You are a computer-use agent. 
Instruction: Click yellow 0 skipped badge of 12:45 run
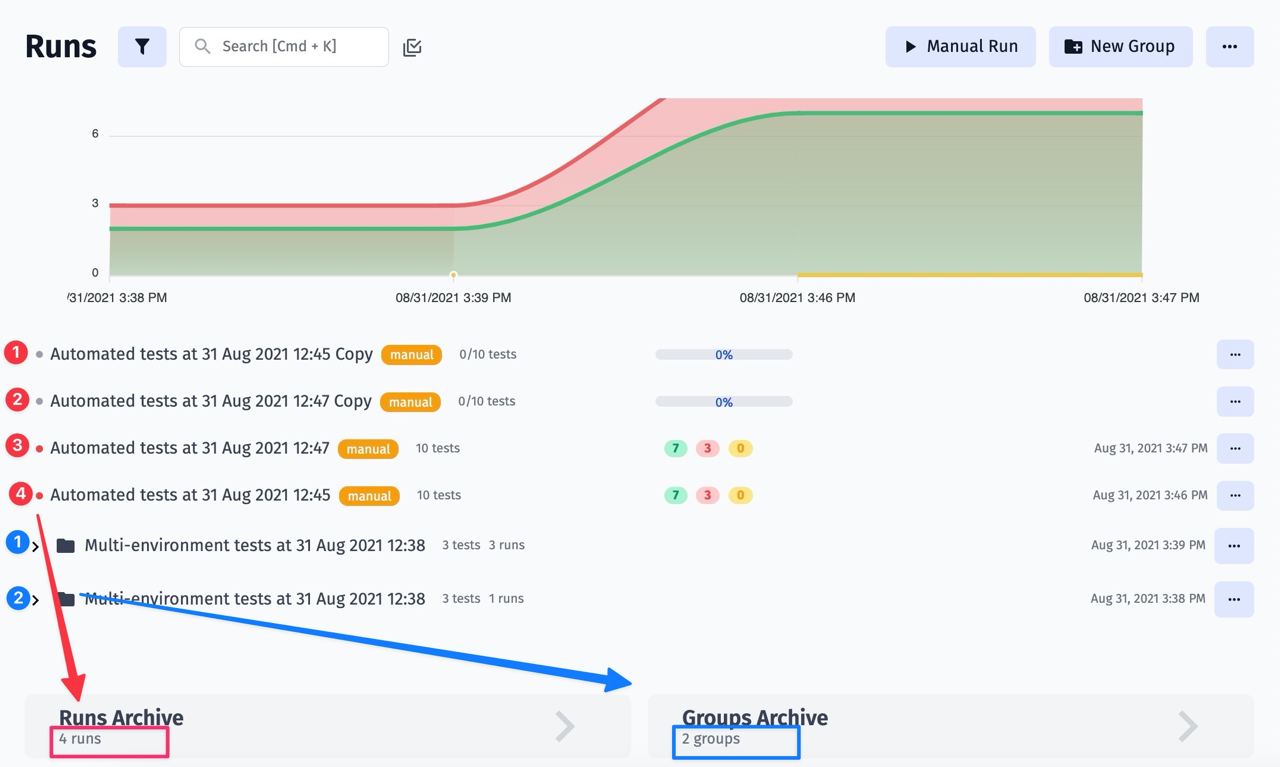[740, 495]
